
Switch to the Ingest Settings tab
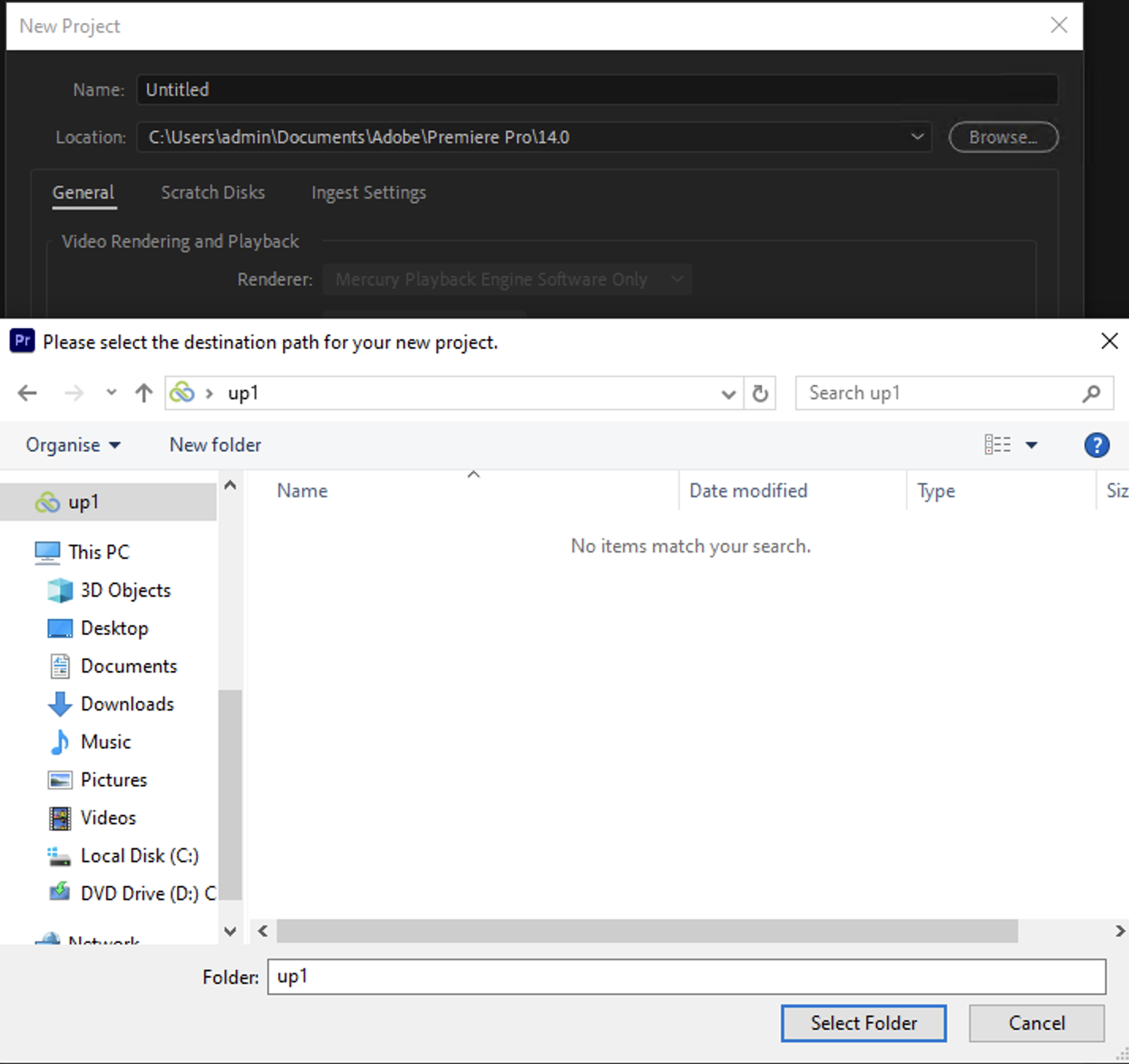(x=368, y=193)
